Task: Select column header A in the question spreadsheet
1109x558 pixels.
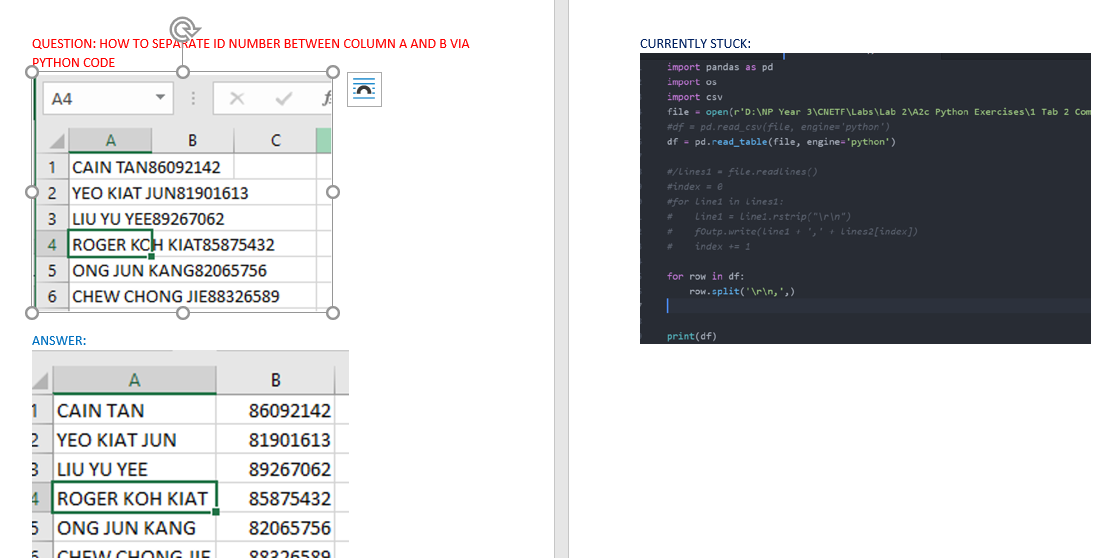Action: click(x=110, y=141)
